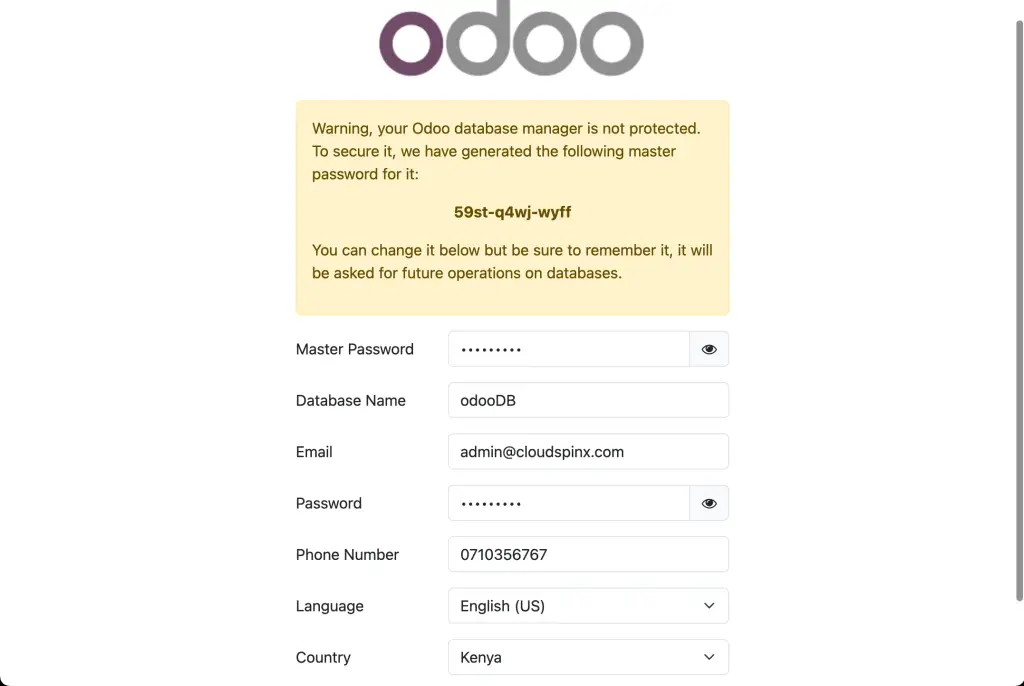Viewport: 1024px width, 686px height.
Task: Click the Country field chevron
Action: [x=709, y=657]
